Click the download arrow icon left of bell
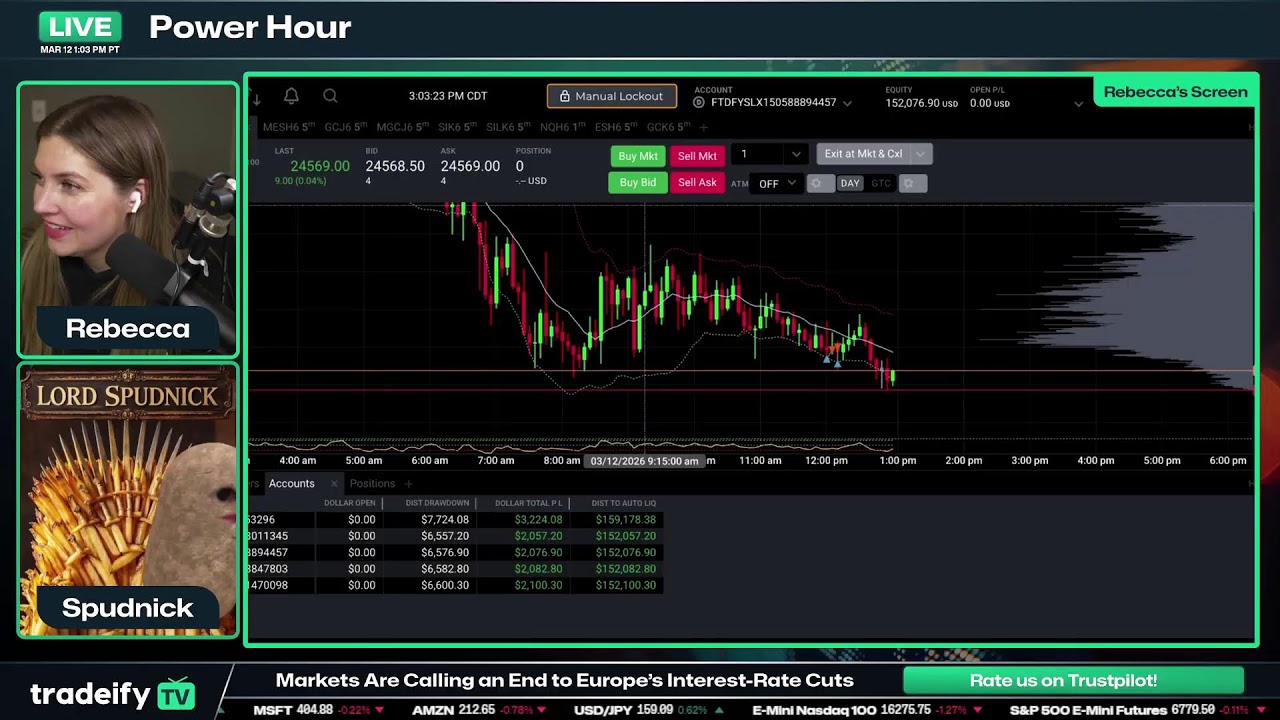 256,97
